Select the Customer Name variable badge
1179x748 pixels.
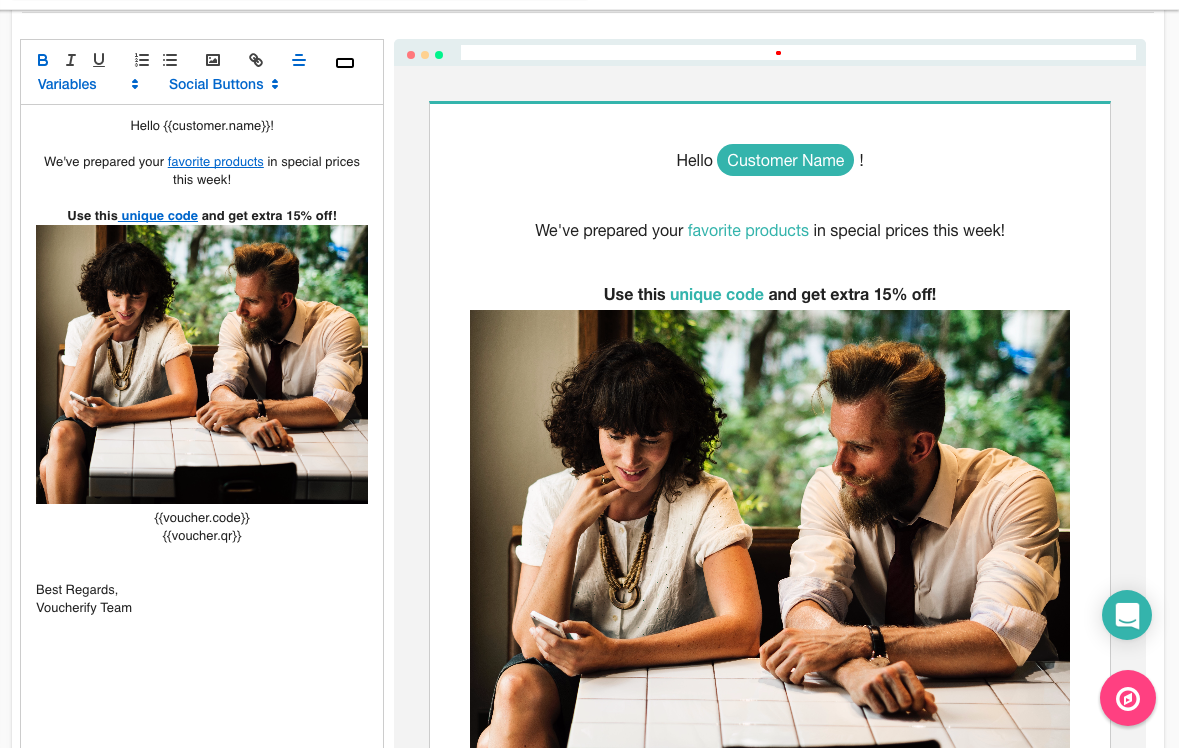tap(785, 161)
